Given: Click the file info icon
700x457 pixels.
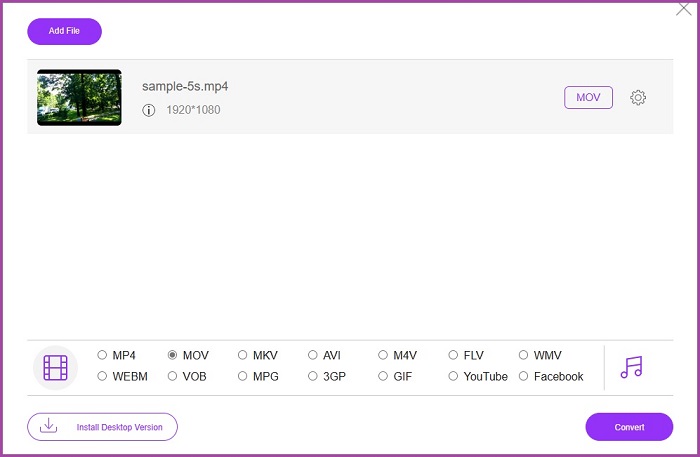Looking at the screenshot, I should [149, 110].
